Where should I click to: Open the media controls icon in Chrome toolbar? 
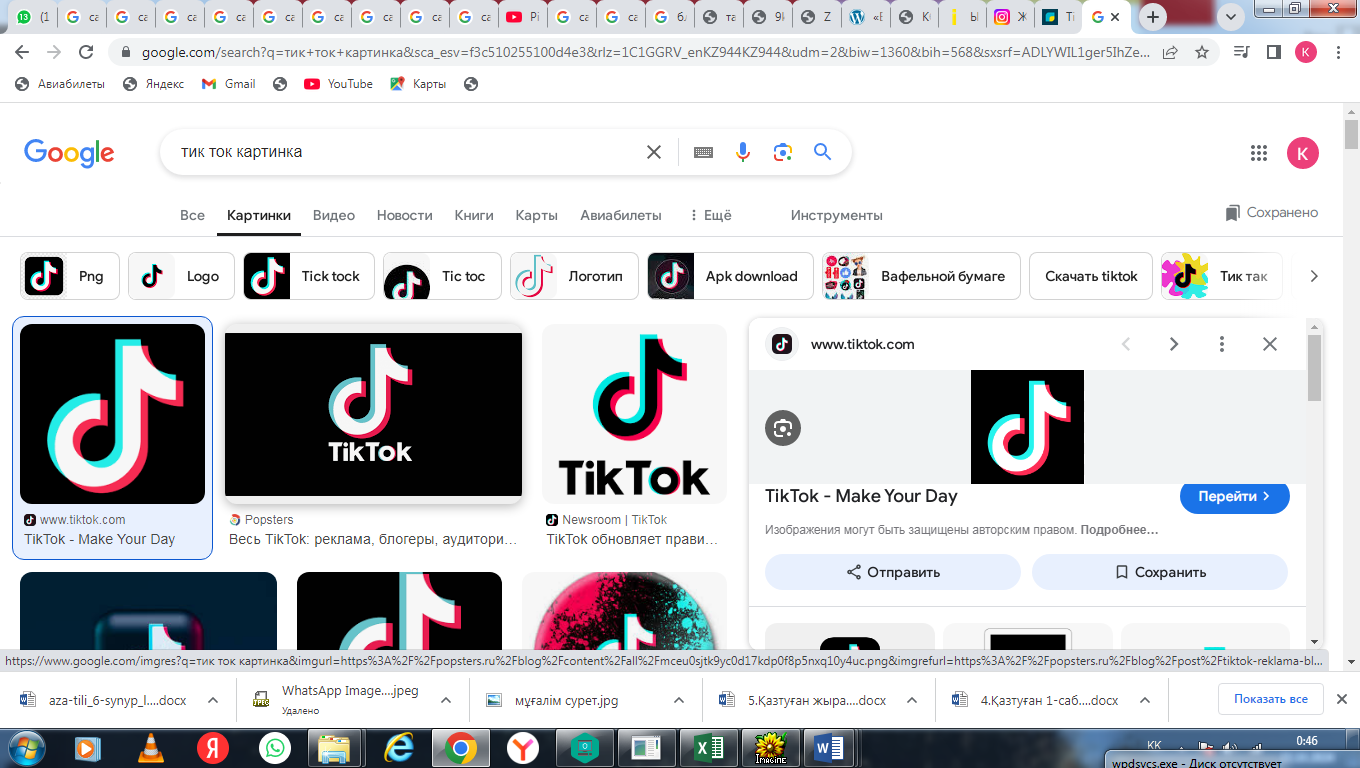pos(1241,52)
